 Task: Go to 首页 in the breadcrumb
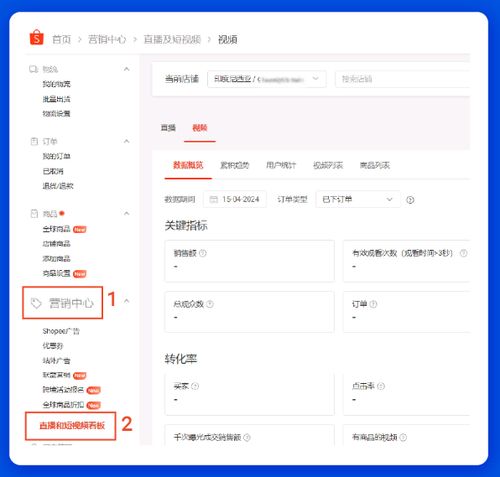tap(62, 39)
